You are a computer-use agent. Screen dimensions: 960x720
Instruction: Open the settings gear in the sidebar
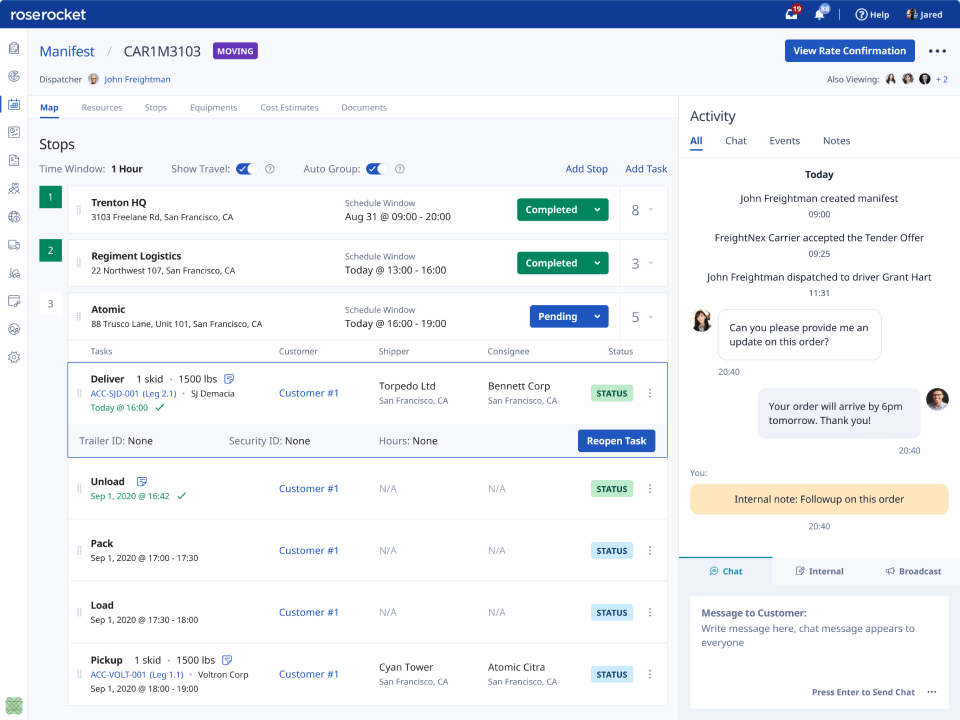click(14, 357)
